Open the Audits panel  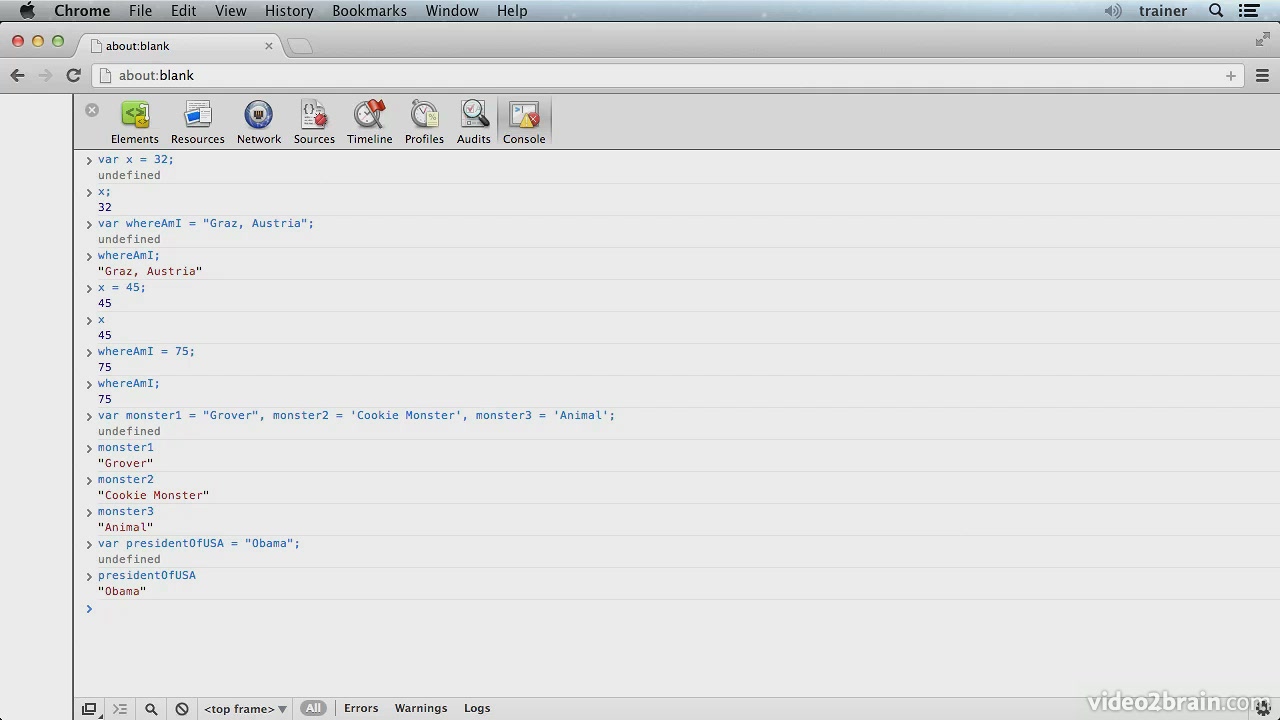coord(473,123)
